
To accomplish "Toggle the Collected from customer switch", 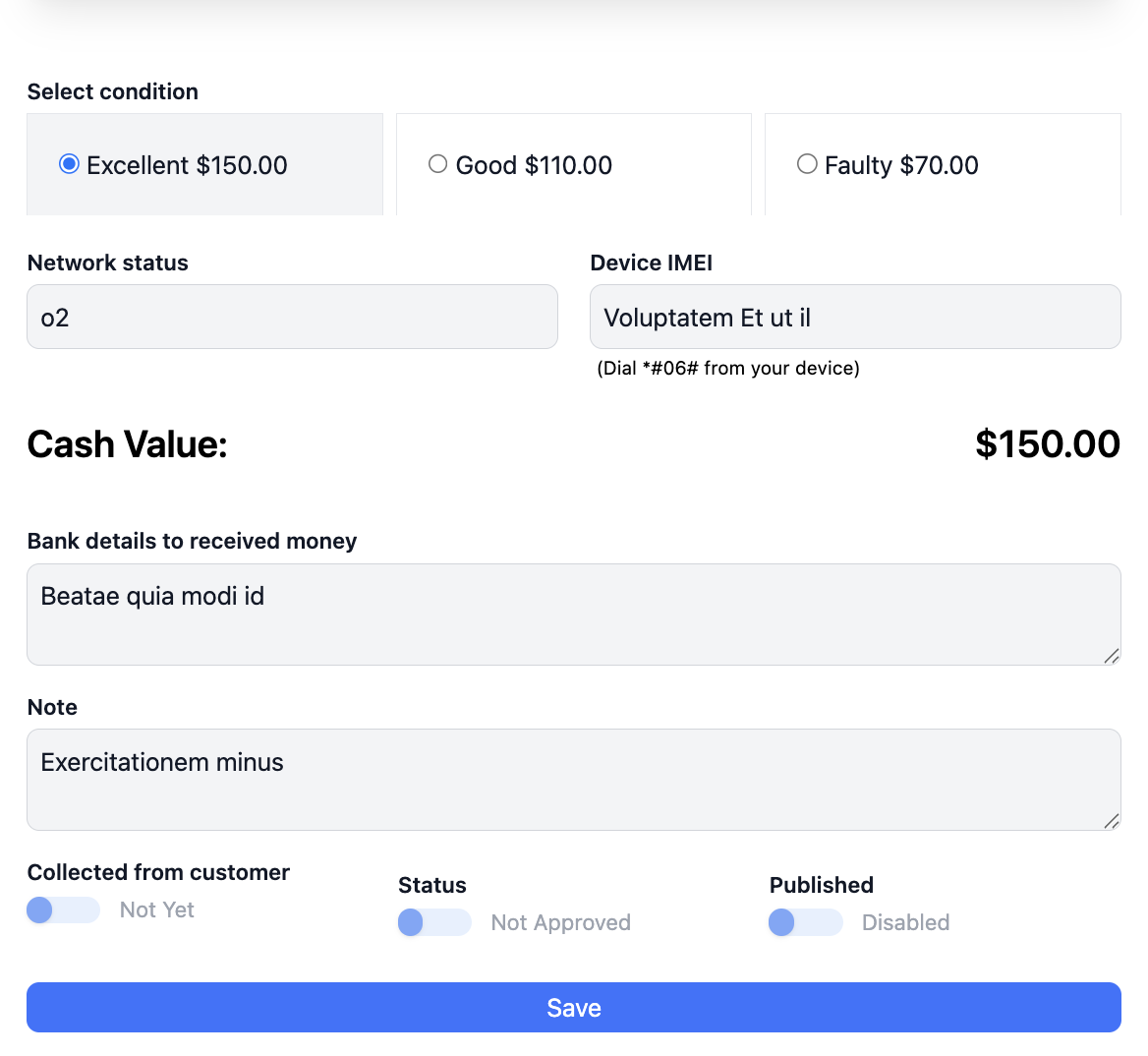I will pos(63,909).
